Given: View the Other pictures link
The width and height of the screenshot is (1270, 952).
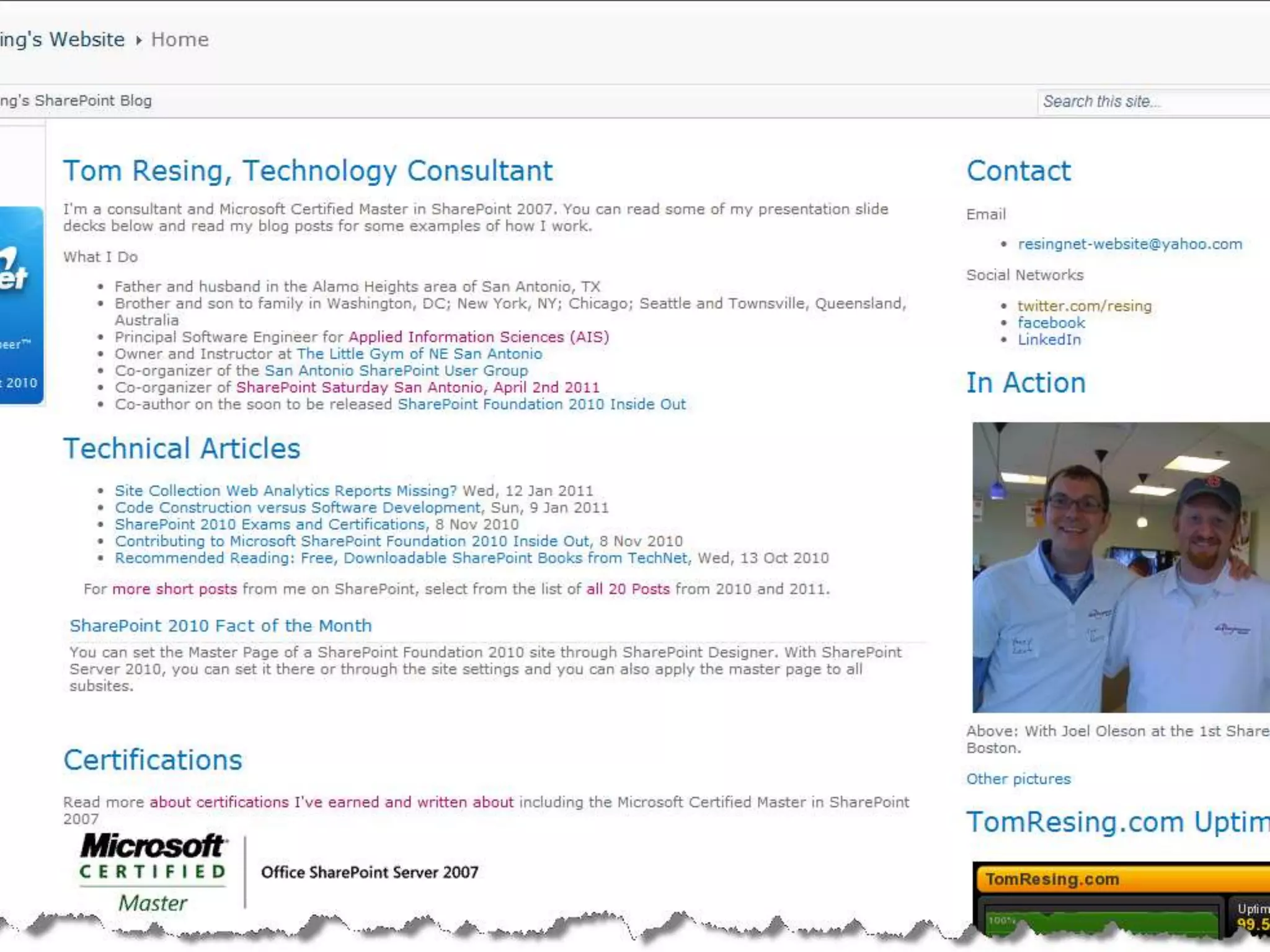Looking at the screenshot, I should pyautogui.click(x=1018, y=779).
